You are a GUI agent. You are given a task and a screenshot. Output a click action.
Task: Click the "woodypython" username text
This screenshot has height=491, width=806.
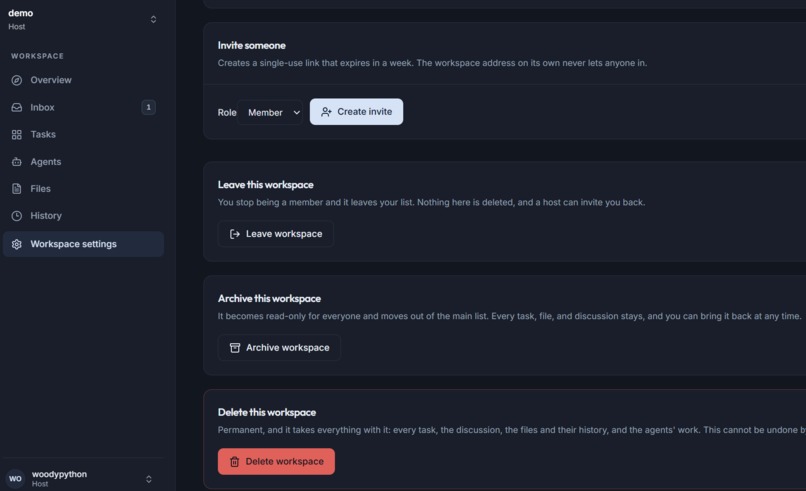[x=59, y=474]
